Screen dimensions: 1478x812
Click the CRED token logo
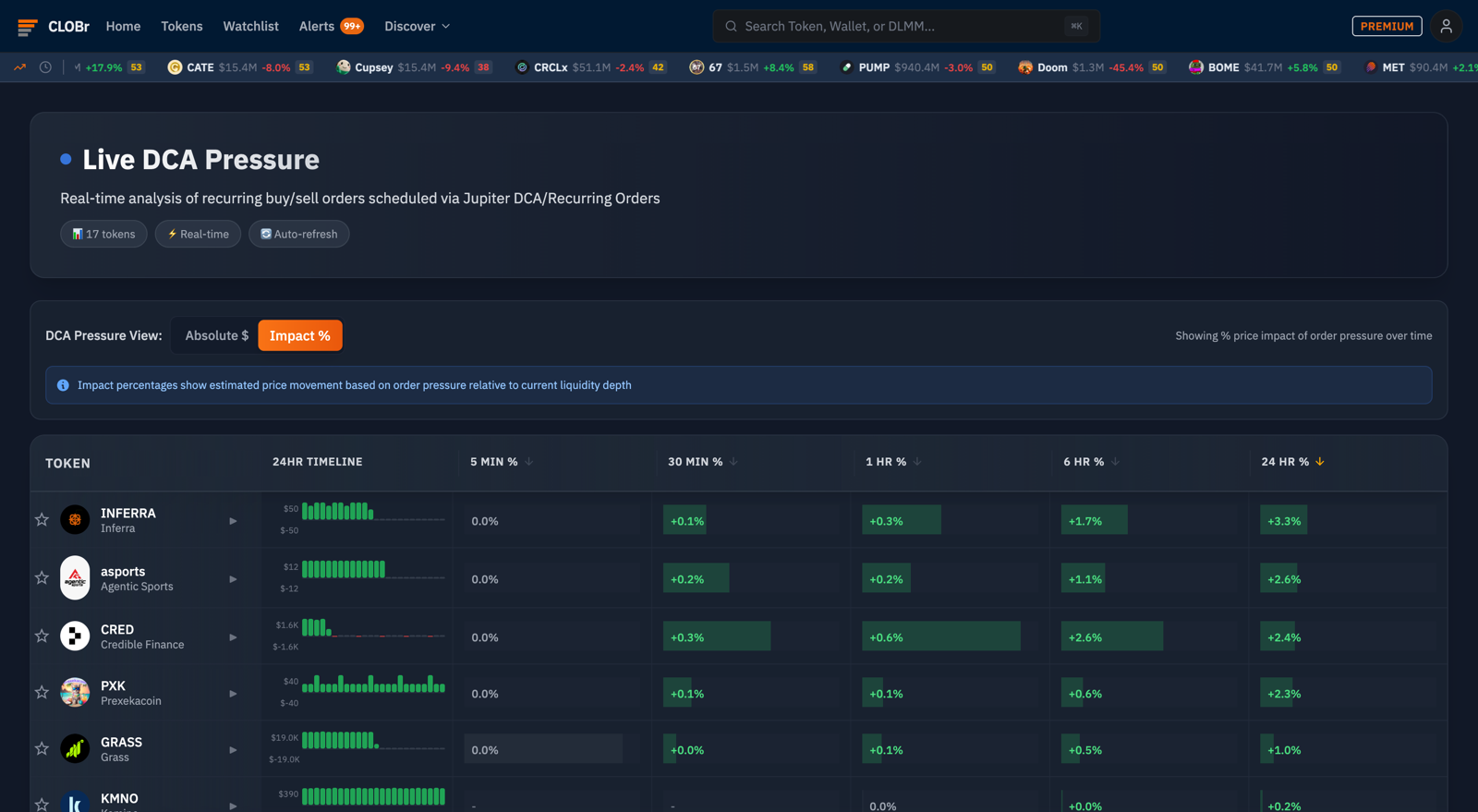tap(75, 636)
